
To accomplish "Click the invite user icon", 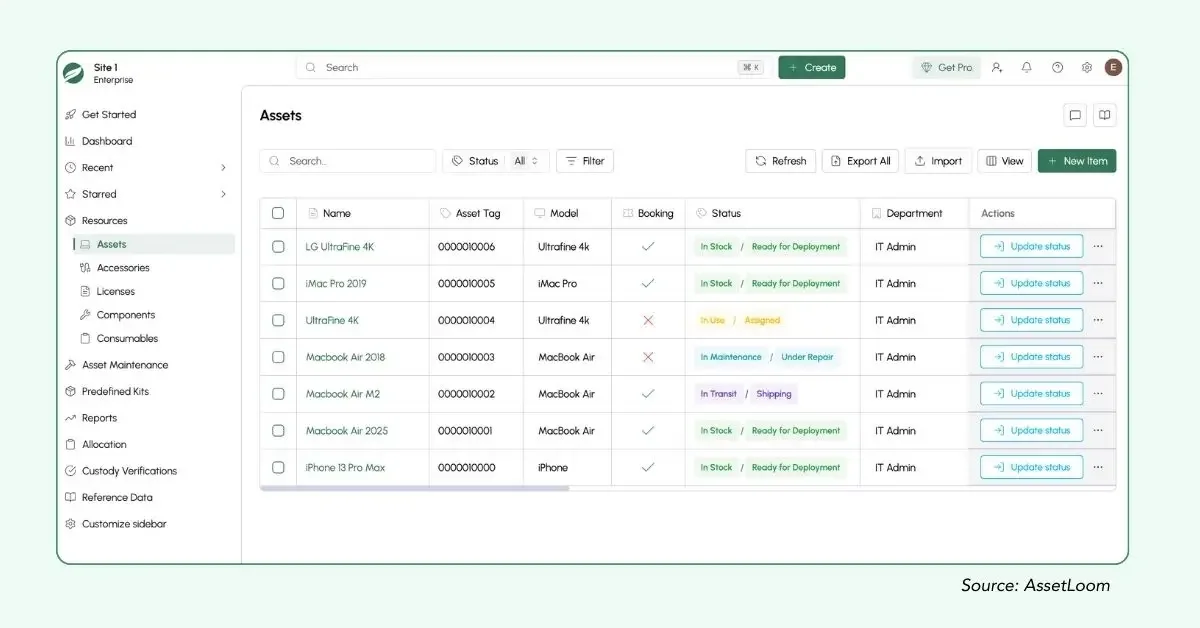I will (x=996, y=68).
